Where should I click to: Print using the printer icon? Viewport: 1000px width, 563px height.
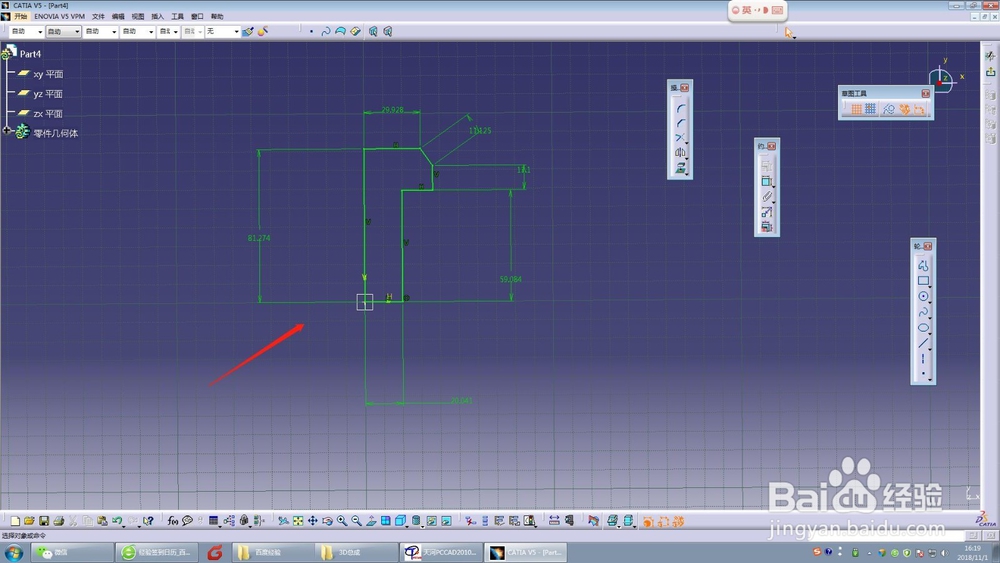coord(59,521)
